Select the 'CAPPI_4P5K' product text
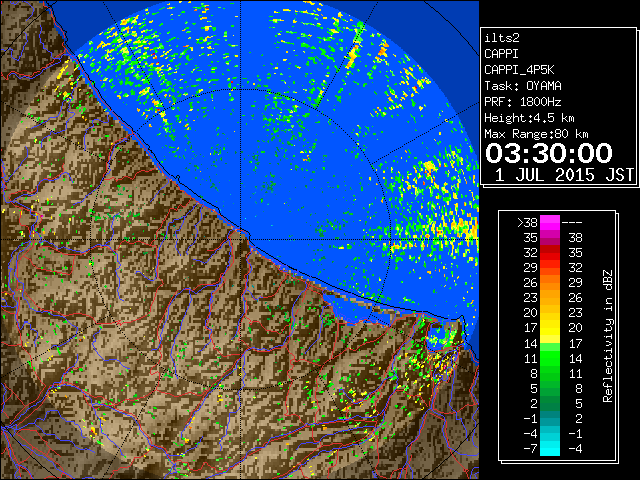This screenshot has width=640, height=480. (x=519, y=70)
